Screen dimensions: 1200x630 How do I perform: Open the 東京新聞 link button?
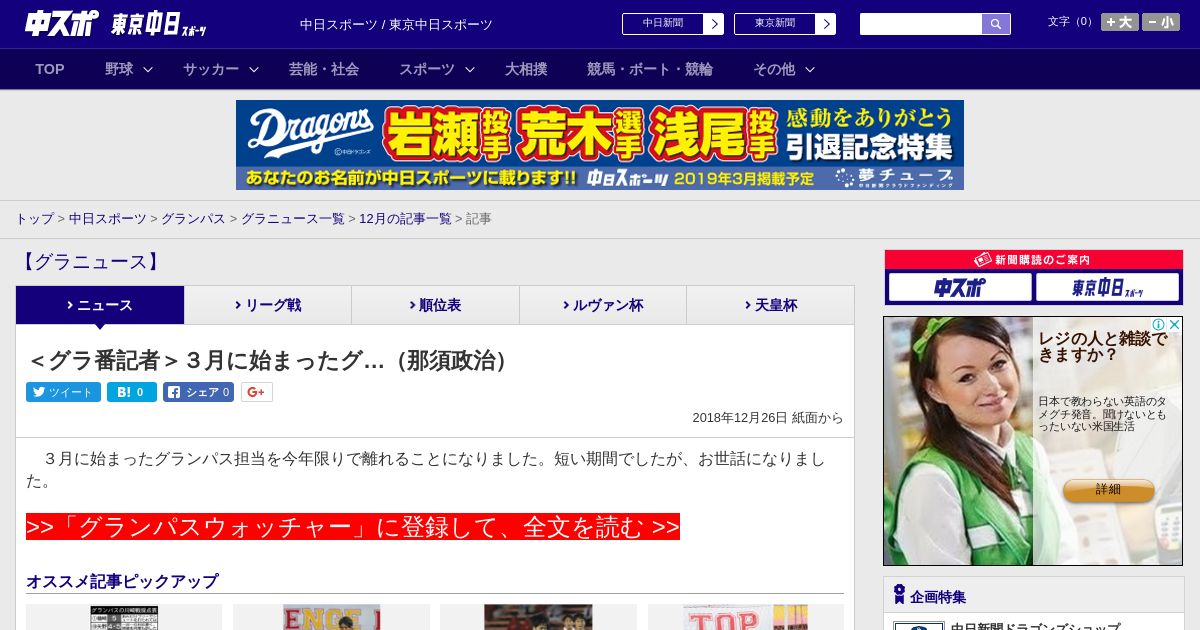coord(775,24)
